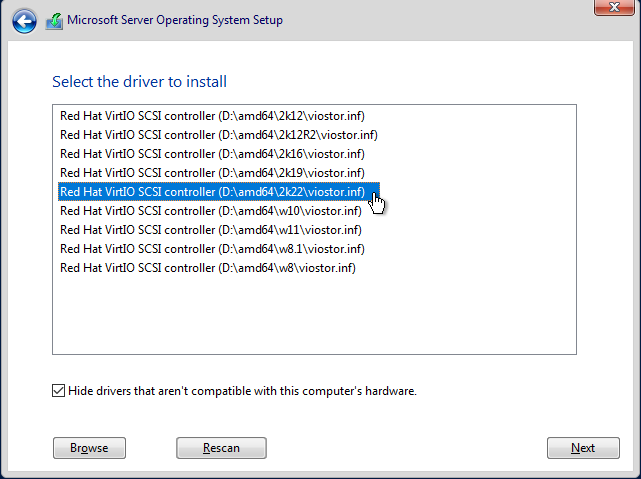Select the w8 viostor.inf driver
The width and height of the screenshot is (641, 479).
coord(208,268)
